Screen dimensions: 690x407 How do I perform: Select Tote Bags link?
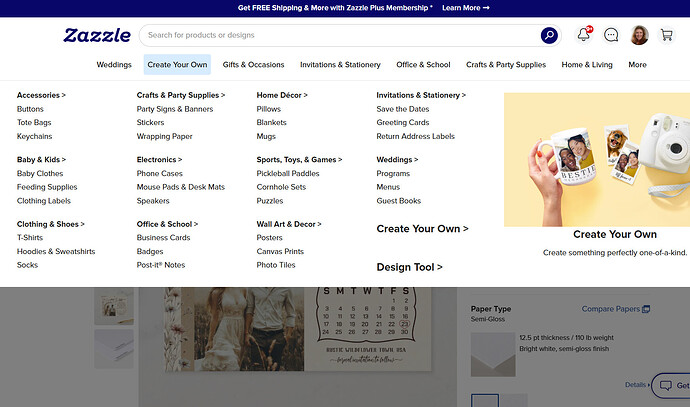34,123
